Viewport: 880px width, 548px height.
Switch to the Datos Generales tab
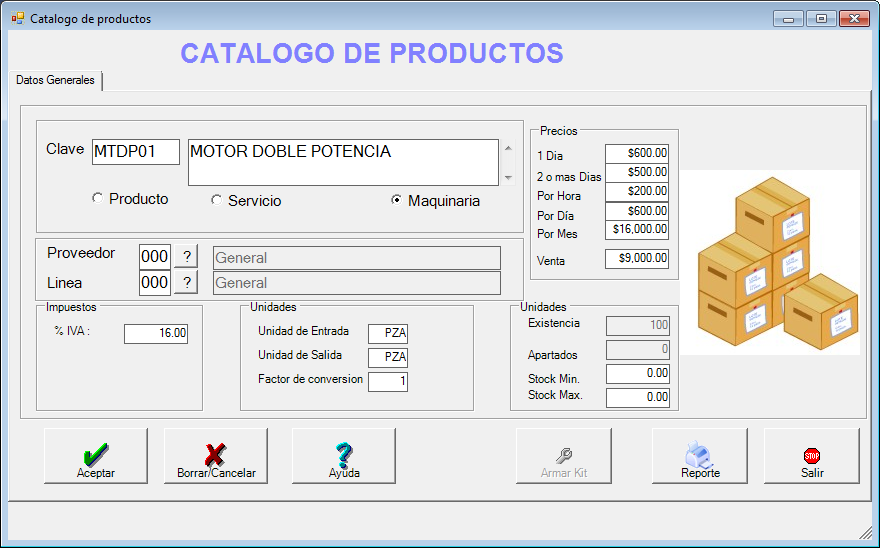click(55, 80)
